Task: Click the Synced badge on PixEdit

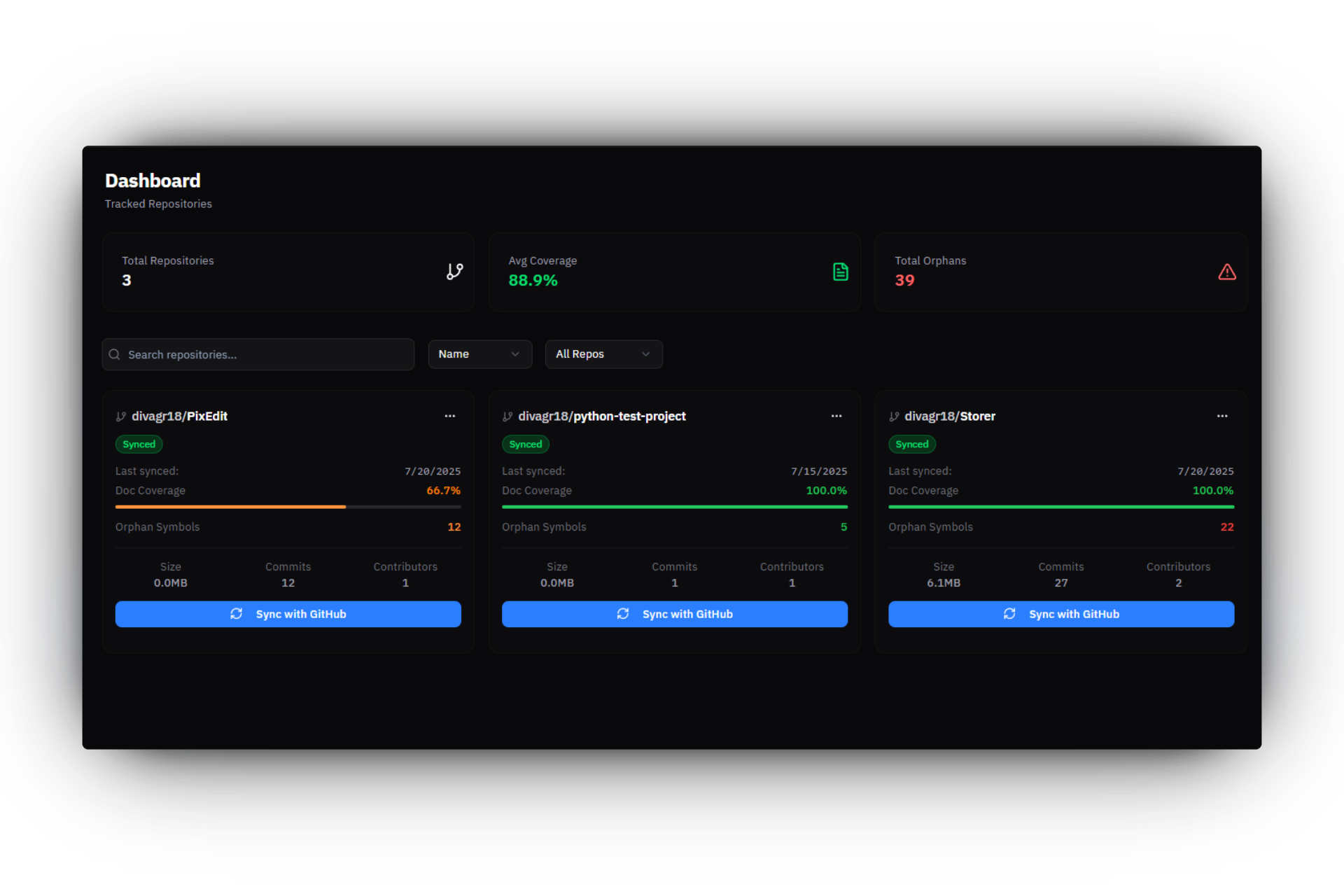Action: (139, 444)
